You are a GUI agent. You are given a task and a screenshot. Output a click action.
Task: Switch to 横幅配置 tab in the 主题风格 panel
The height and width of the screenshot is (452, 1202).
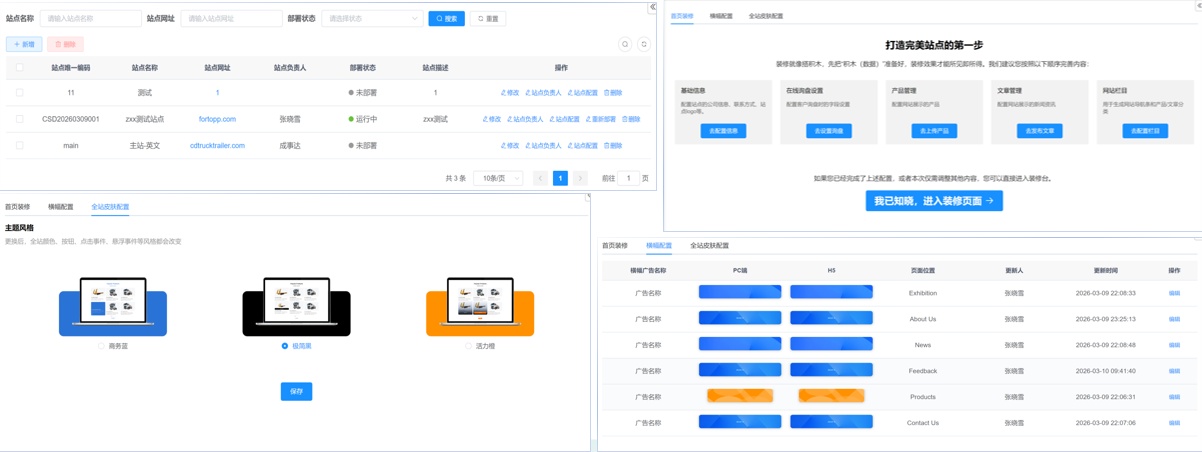pos(60,207)
